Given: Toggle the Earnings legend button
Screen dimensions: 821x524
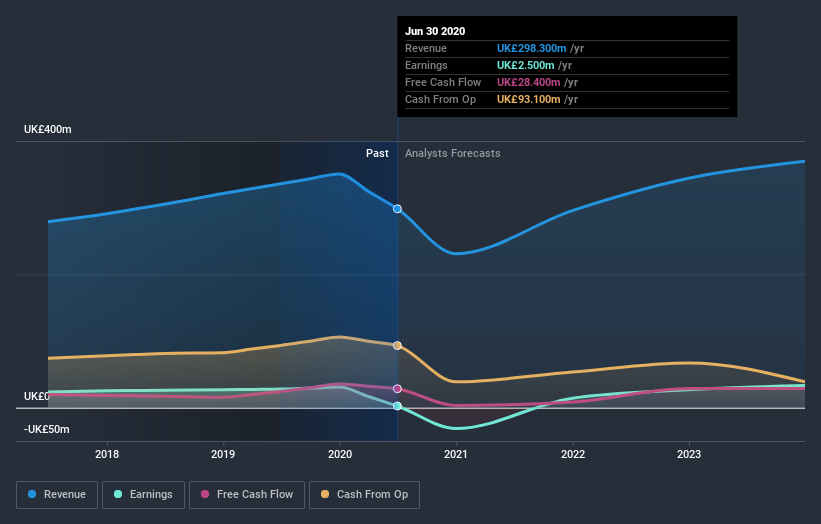Looking at the screenshot, I should 143,495.
